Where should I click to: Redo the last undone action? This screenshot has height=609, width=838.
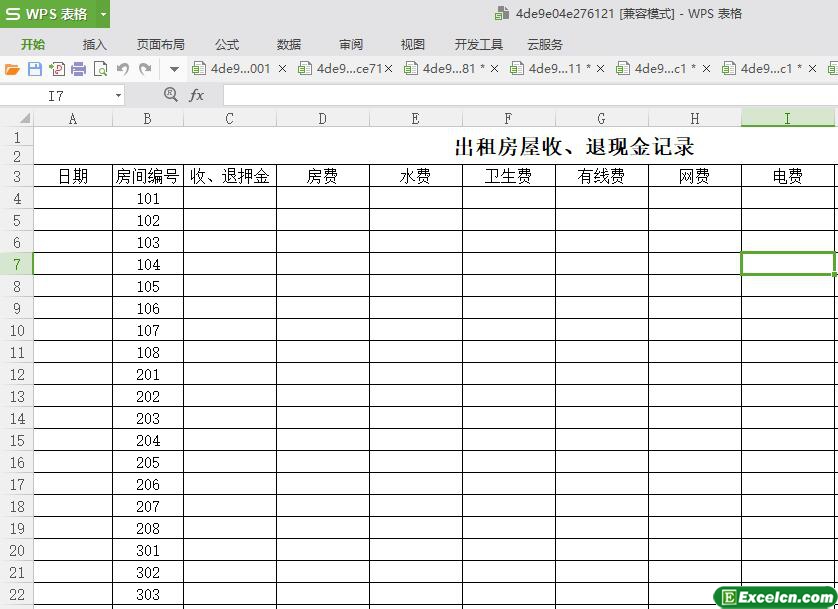(145, 69)
